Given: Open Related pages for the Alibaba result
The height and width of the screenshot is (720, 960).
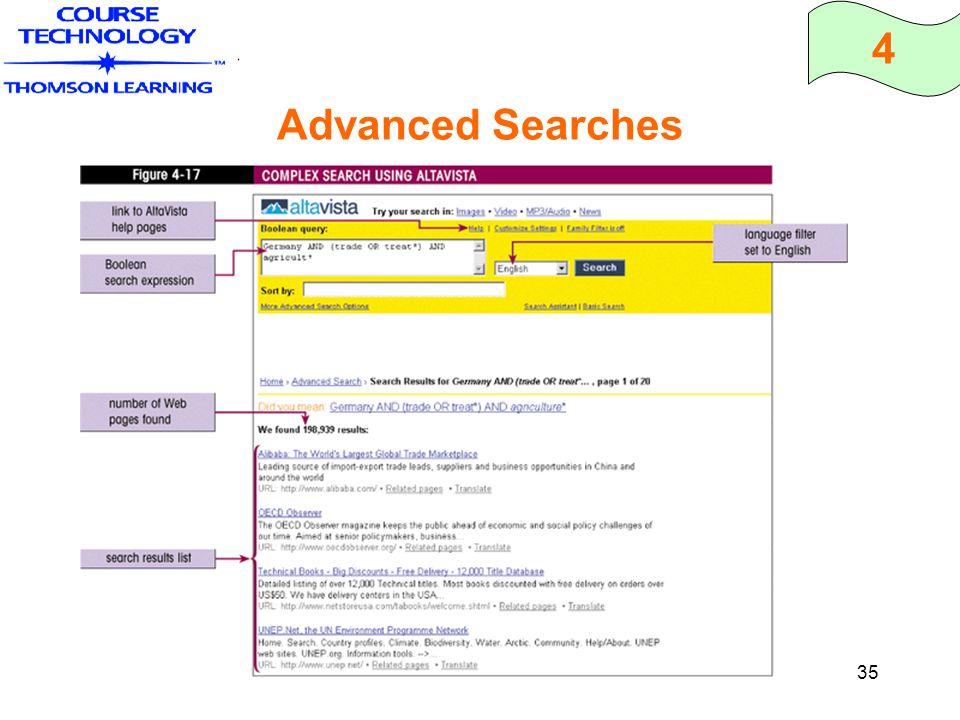Looking at the screenshot, I should [x=414, y=489].
